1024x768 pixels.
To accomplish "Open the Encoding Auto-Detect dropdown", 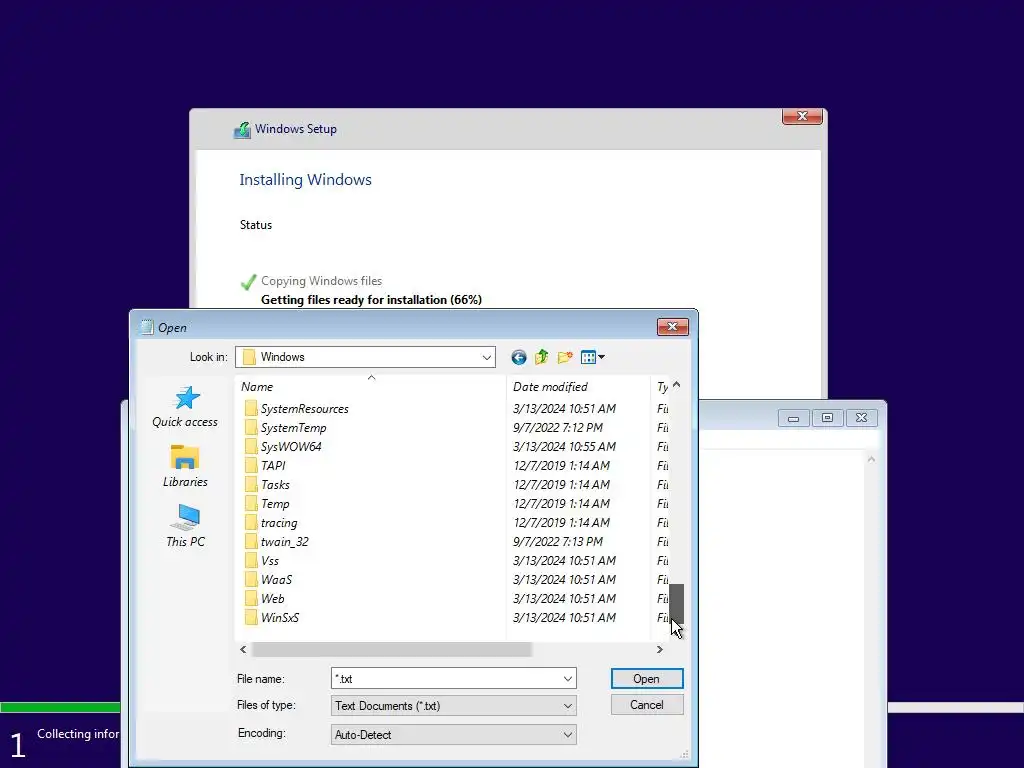I will click(x=568, y=735).
